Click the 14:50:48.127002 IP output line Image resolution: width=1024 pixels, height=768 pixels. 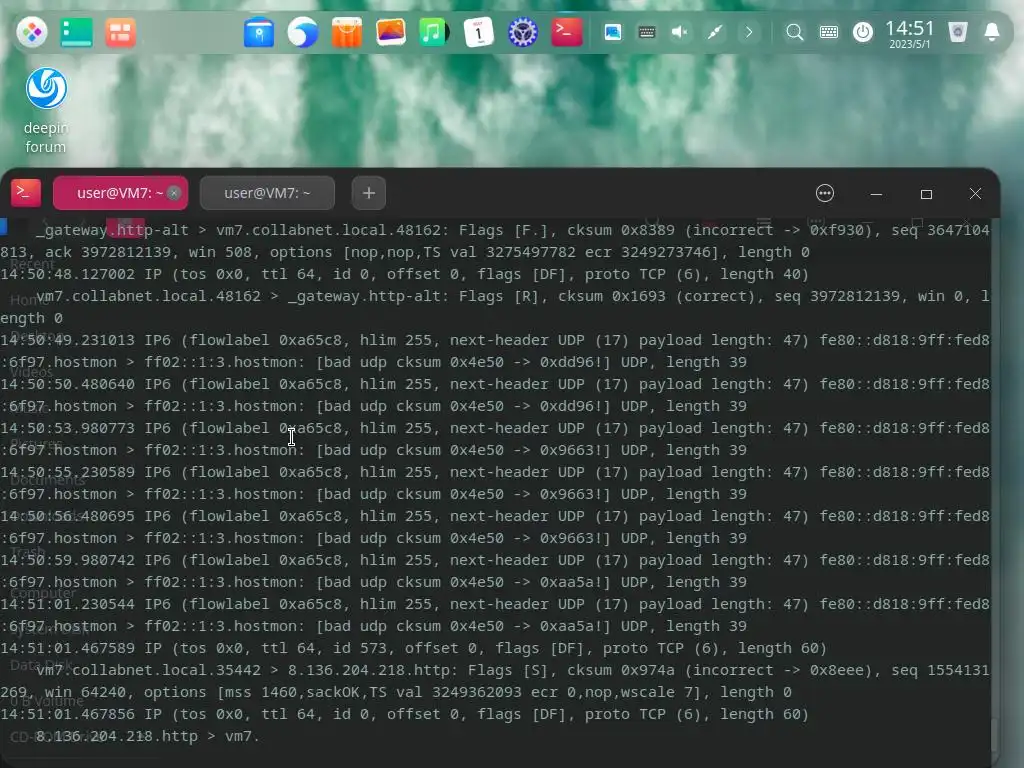tap(404, 274)
